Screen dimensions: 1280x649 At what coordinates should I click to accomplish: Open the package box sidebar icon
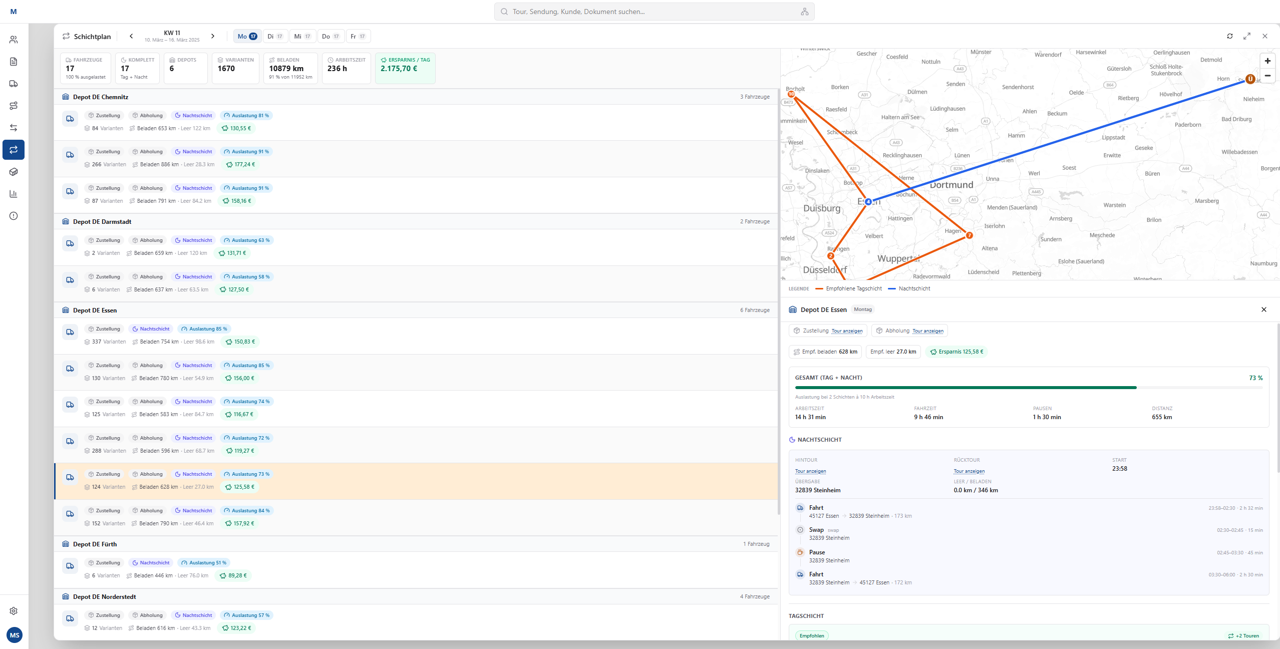[13, 172]
